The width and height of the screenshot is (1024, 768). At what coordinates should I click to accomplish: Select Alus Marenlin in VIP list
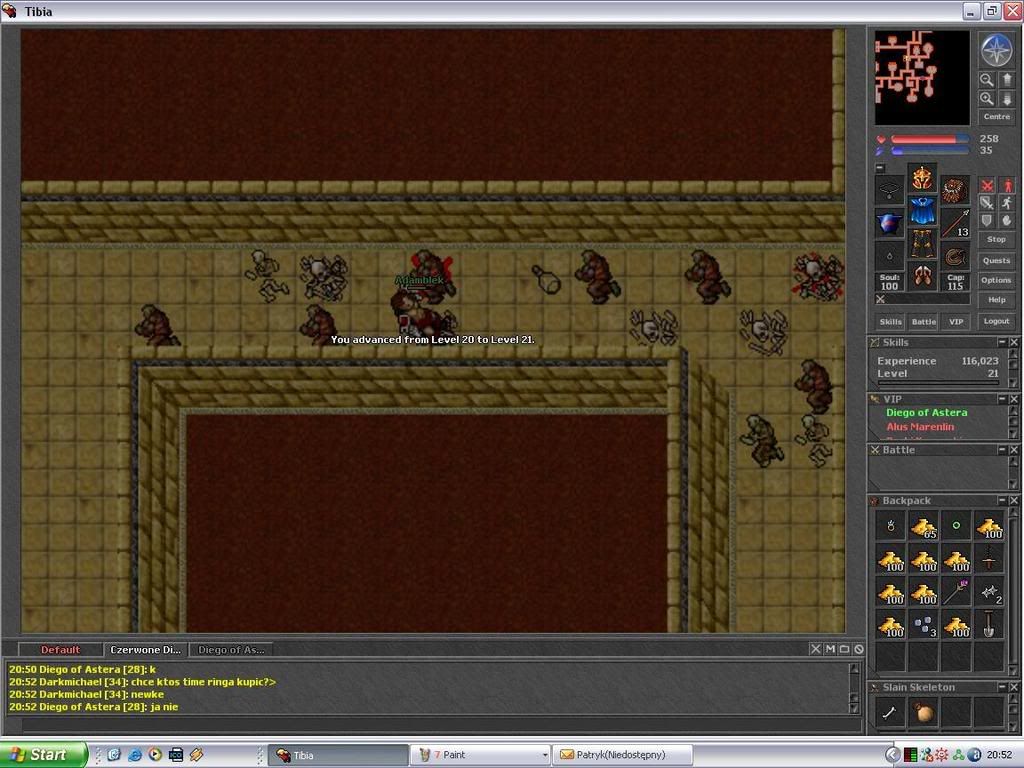click(x=920, y=427)
